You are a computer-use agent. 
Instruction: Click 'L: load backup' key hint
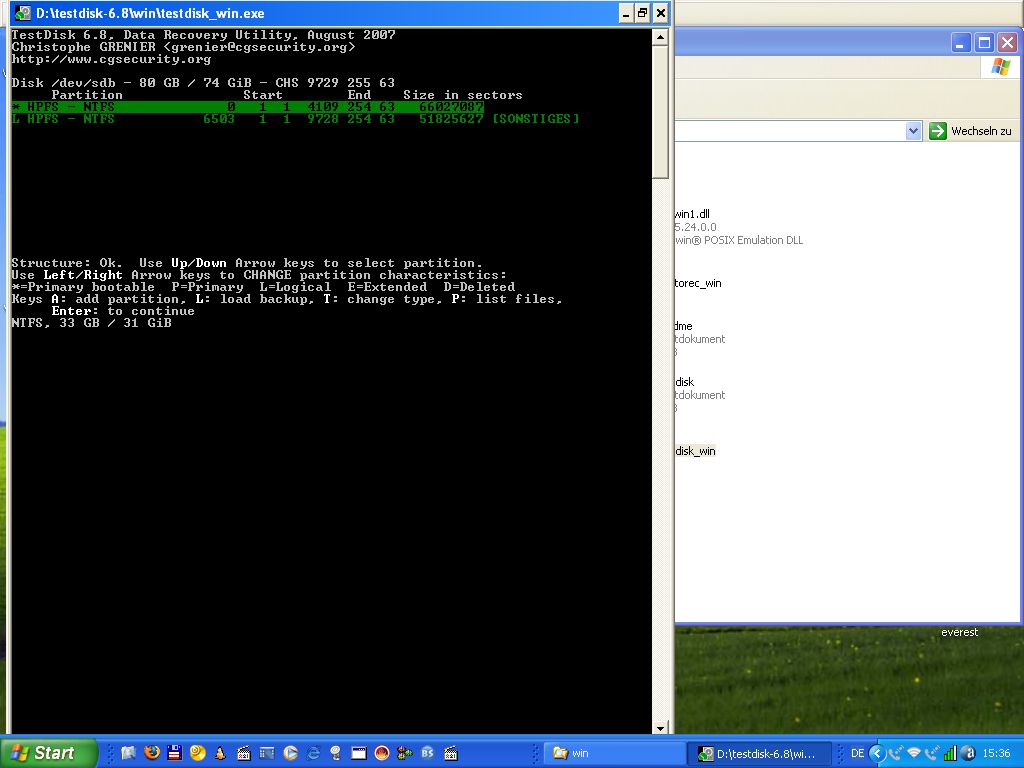click(x=255, y=299)
